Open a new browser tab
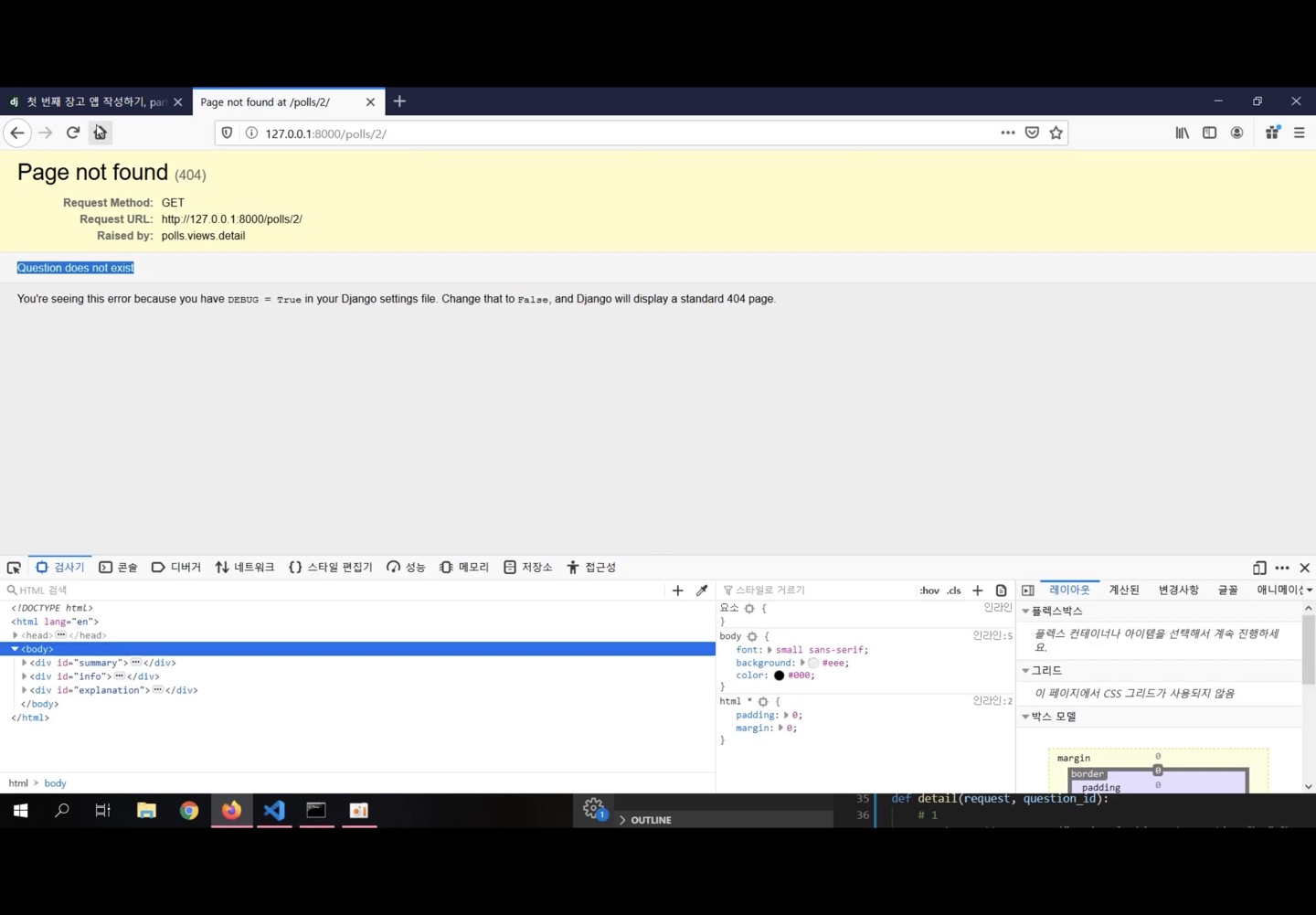Screen dimensions: 1316x915 [399, 101]
